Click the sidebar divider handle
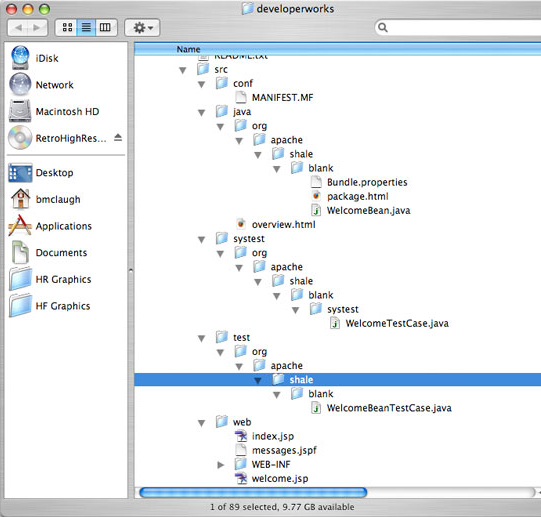This screenshot has height=517, width=541. click(131, 270)
